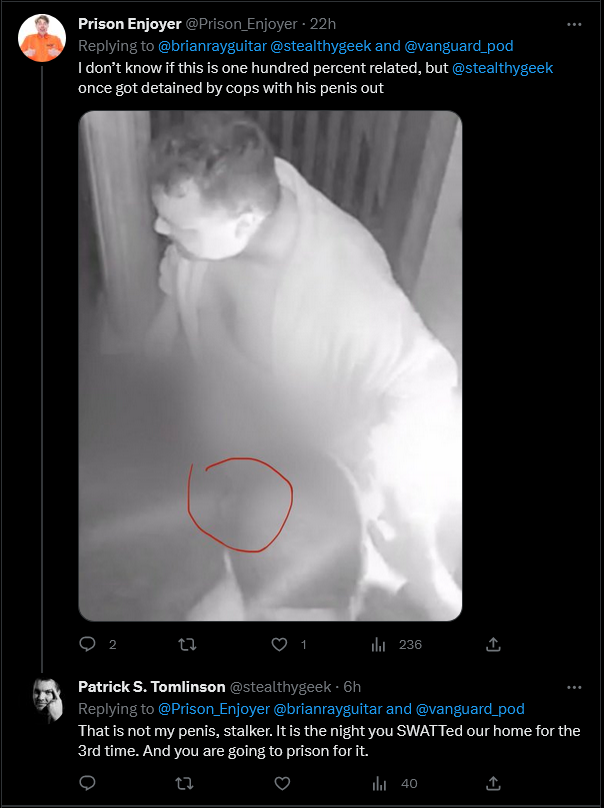The height and width of the screenshot is (808, 604).
Task: Open more options on Patrick S. Tomlinson's reply
Action: [x=574, y=687]
